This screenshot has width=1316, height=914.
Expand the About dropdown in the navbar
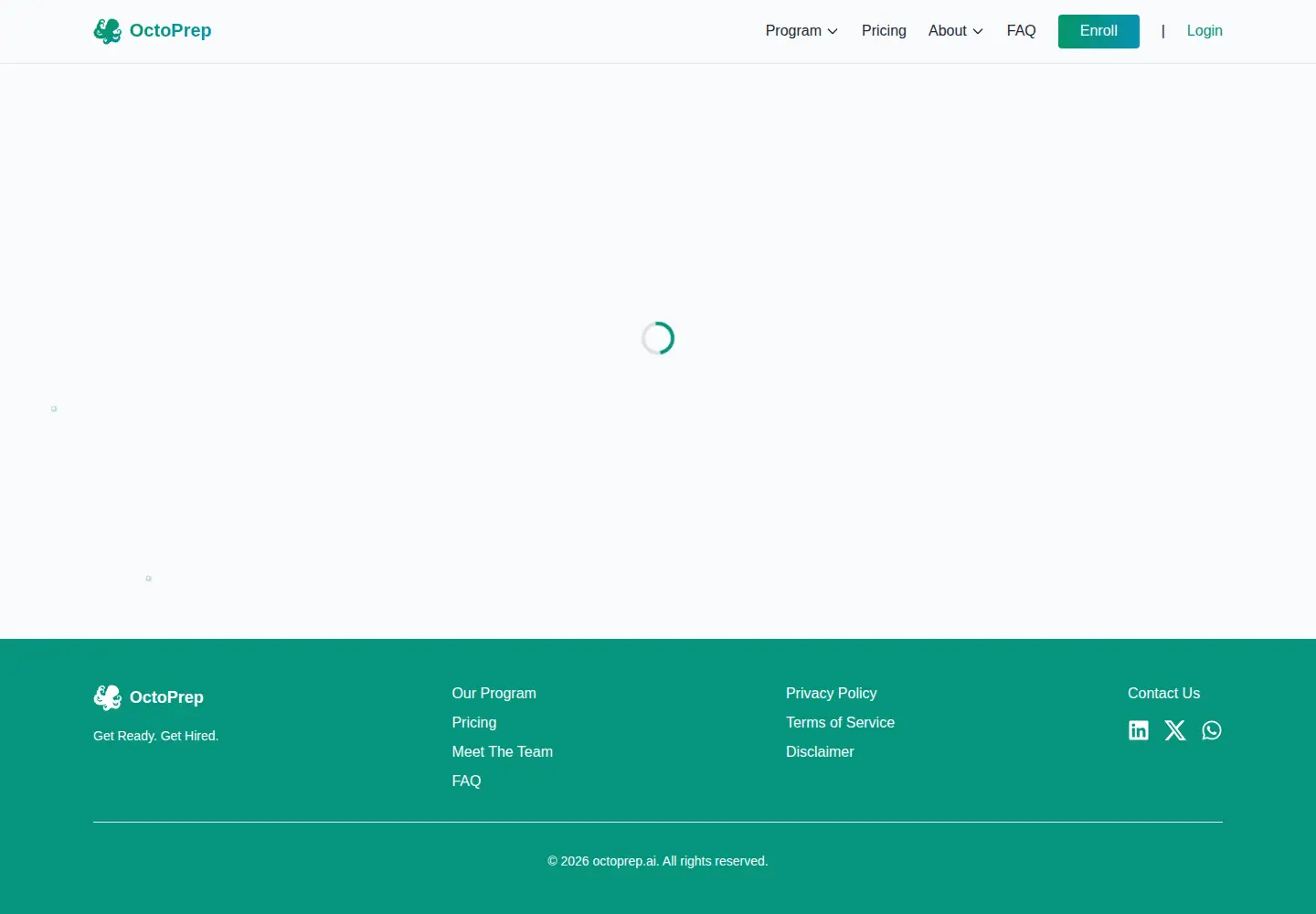tap(956, 31)
